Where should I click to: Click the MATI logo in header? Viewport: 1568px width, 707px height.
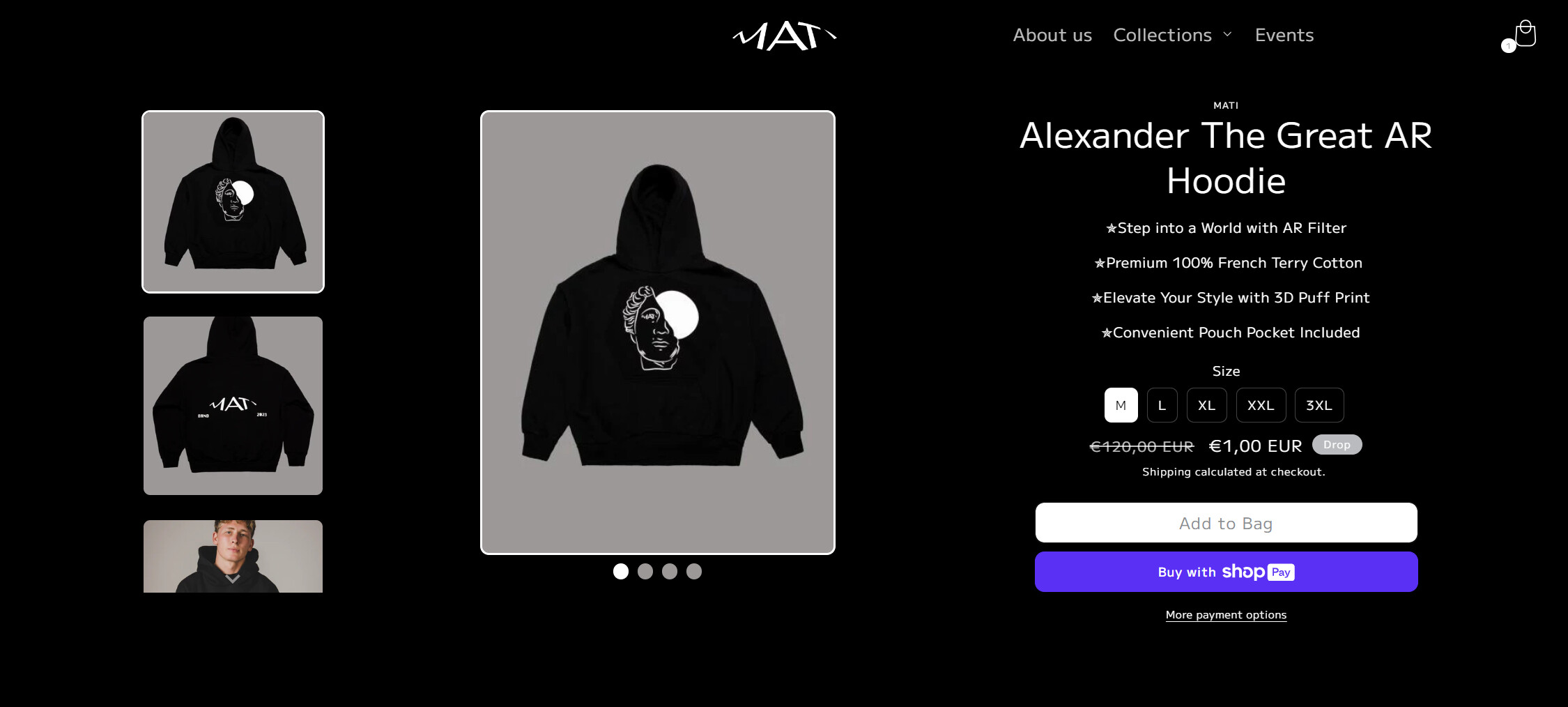[x=784, y=36]
